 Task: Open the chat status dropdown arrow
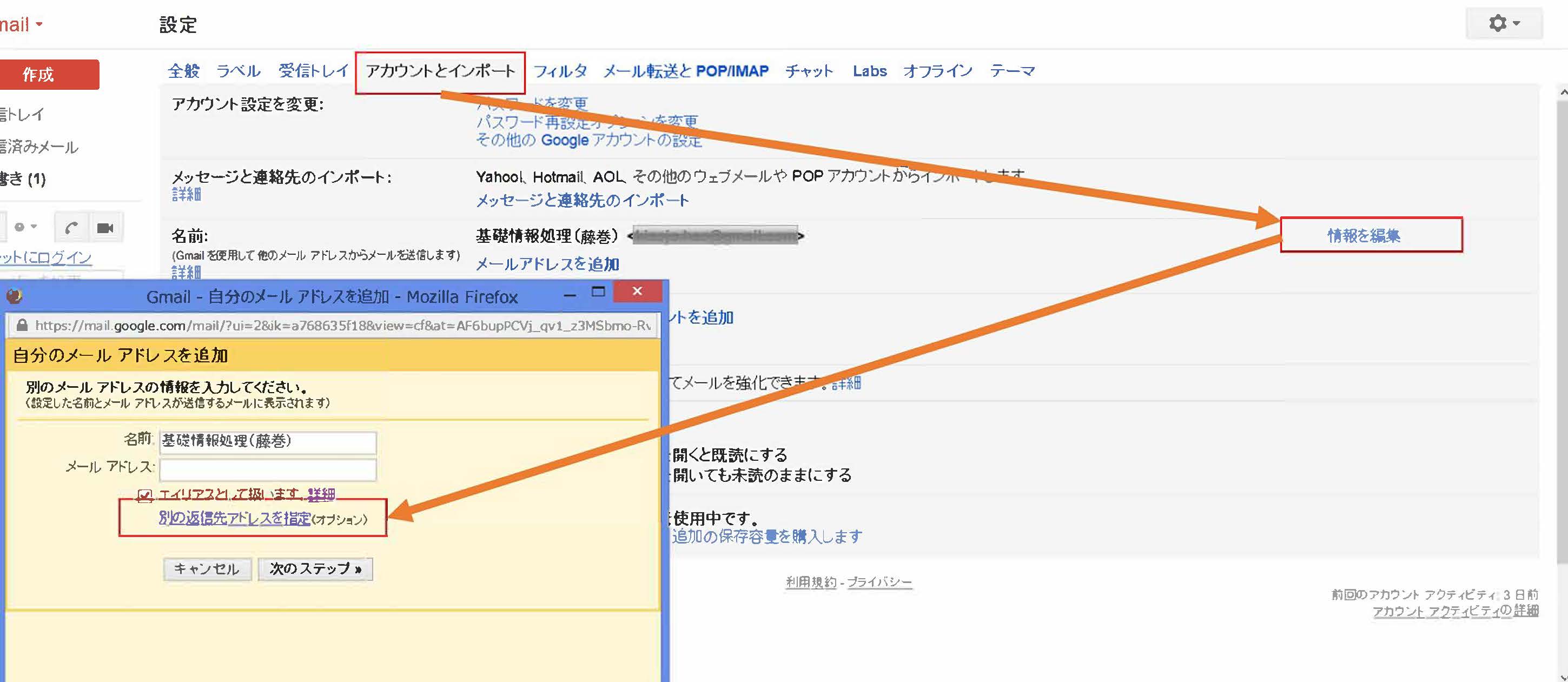point(34,227)
